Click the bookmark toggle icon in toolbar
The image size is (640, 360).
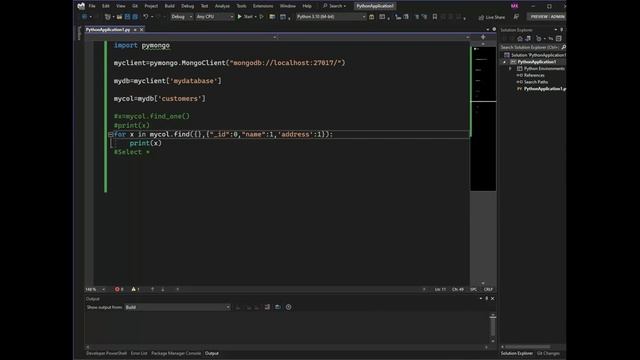click(435, 17)
